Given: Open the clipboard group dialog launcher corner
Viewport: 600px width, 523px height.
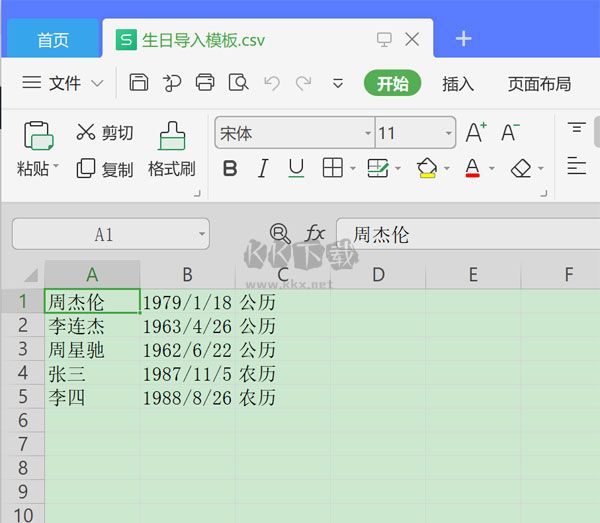Looking at the screenshot, I should [197, 194].
